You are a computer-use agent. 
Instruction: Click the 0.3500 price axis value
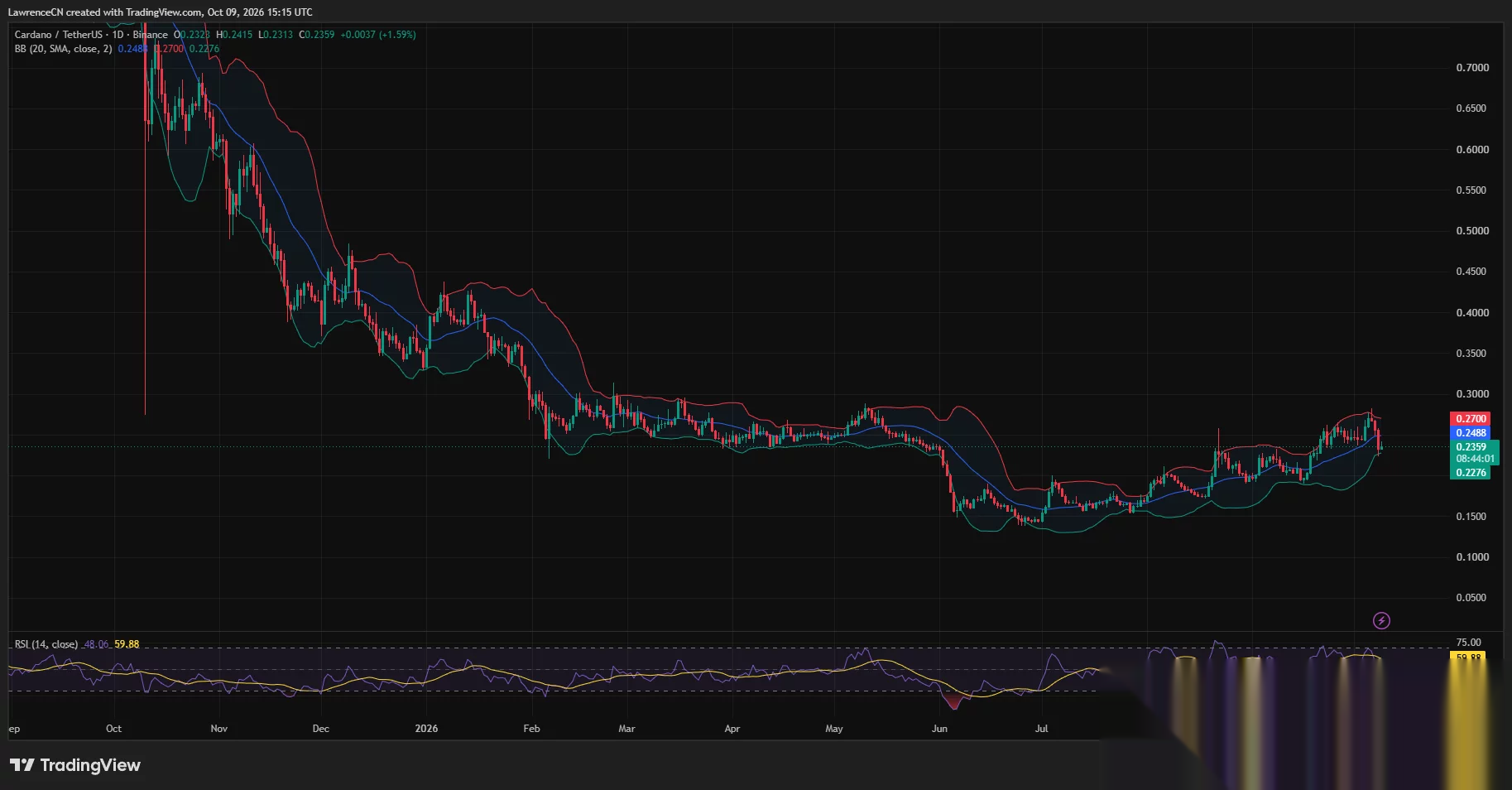click(1472, 354)
